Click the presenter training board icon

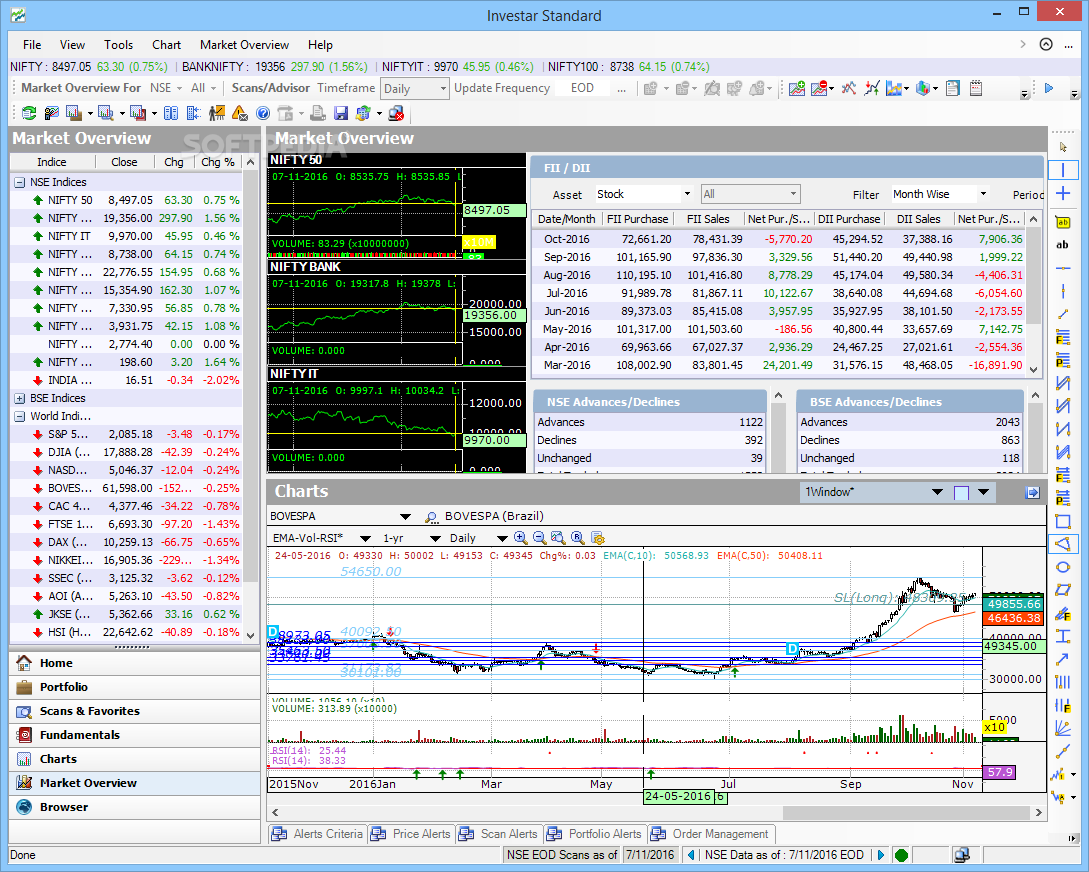(217, 113)
